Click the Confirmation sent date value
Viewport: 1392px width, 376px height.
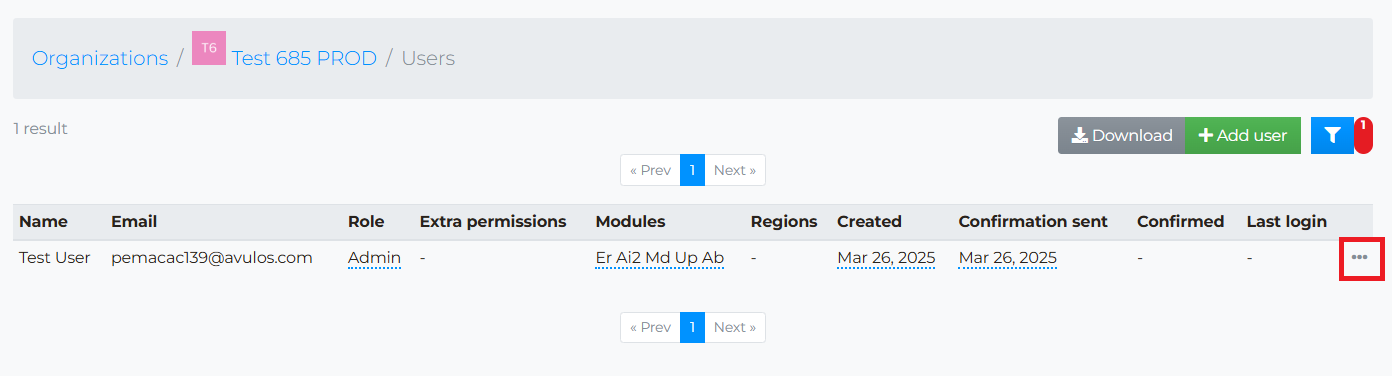click(1008, 258)
